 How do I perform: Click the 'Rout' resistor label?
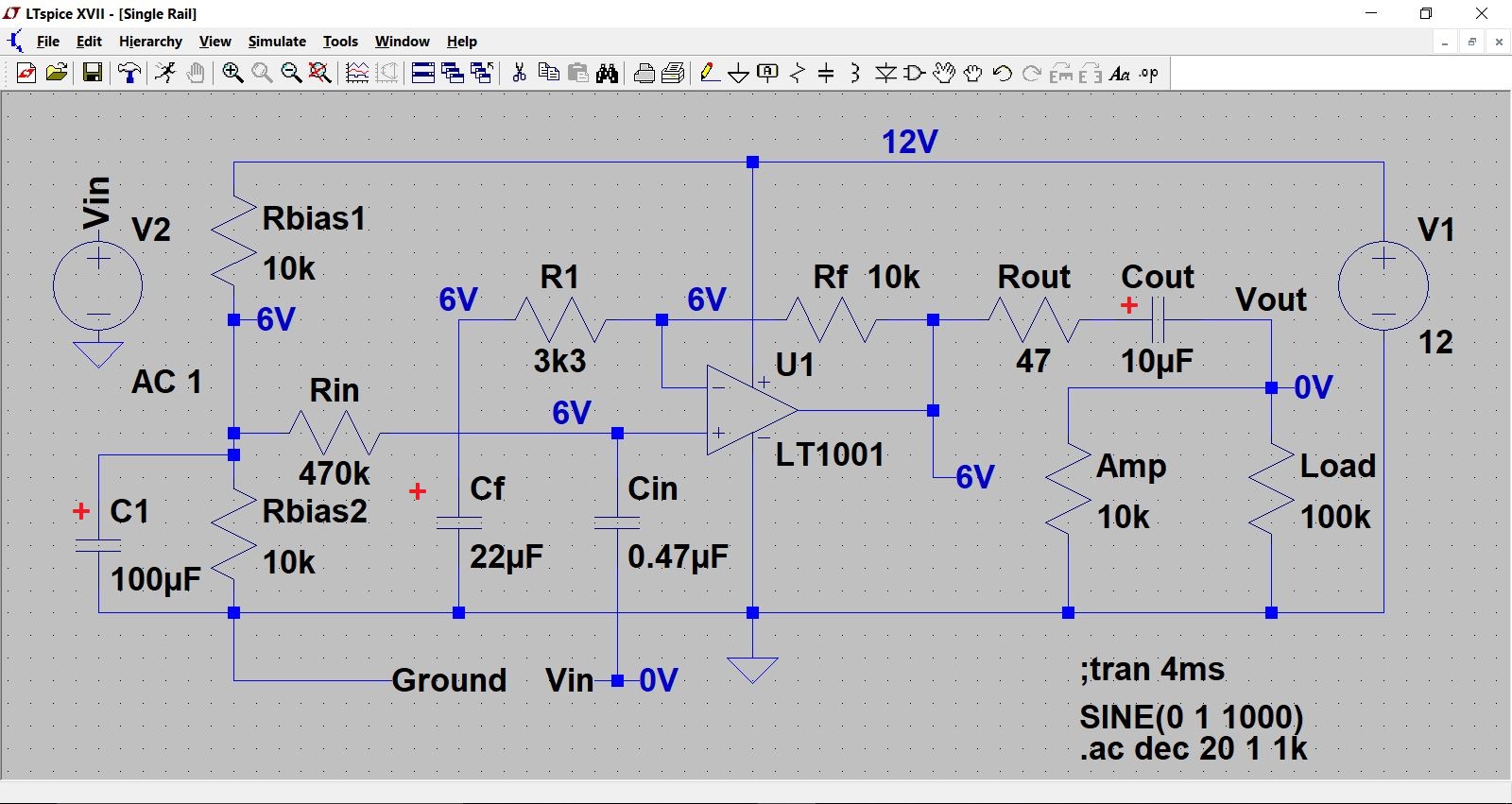1034,277
